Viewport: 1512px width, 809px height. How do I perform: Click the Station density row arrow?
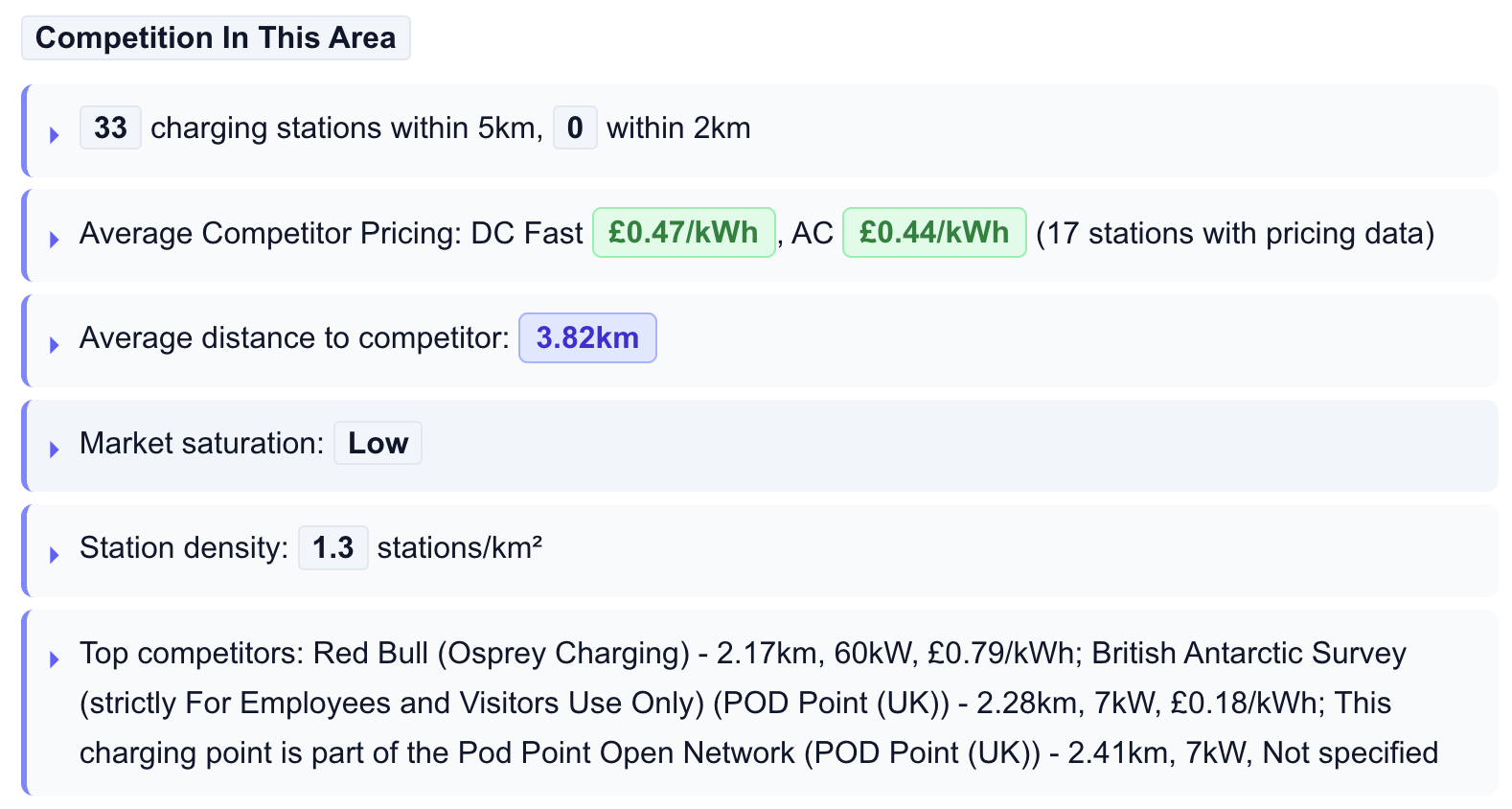55,555
